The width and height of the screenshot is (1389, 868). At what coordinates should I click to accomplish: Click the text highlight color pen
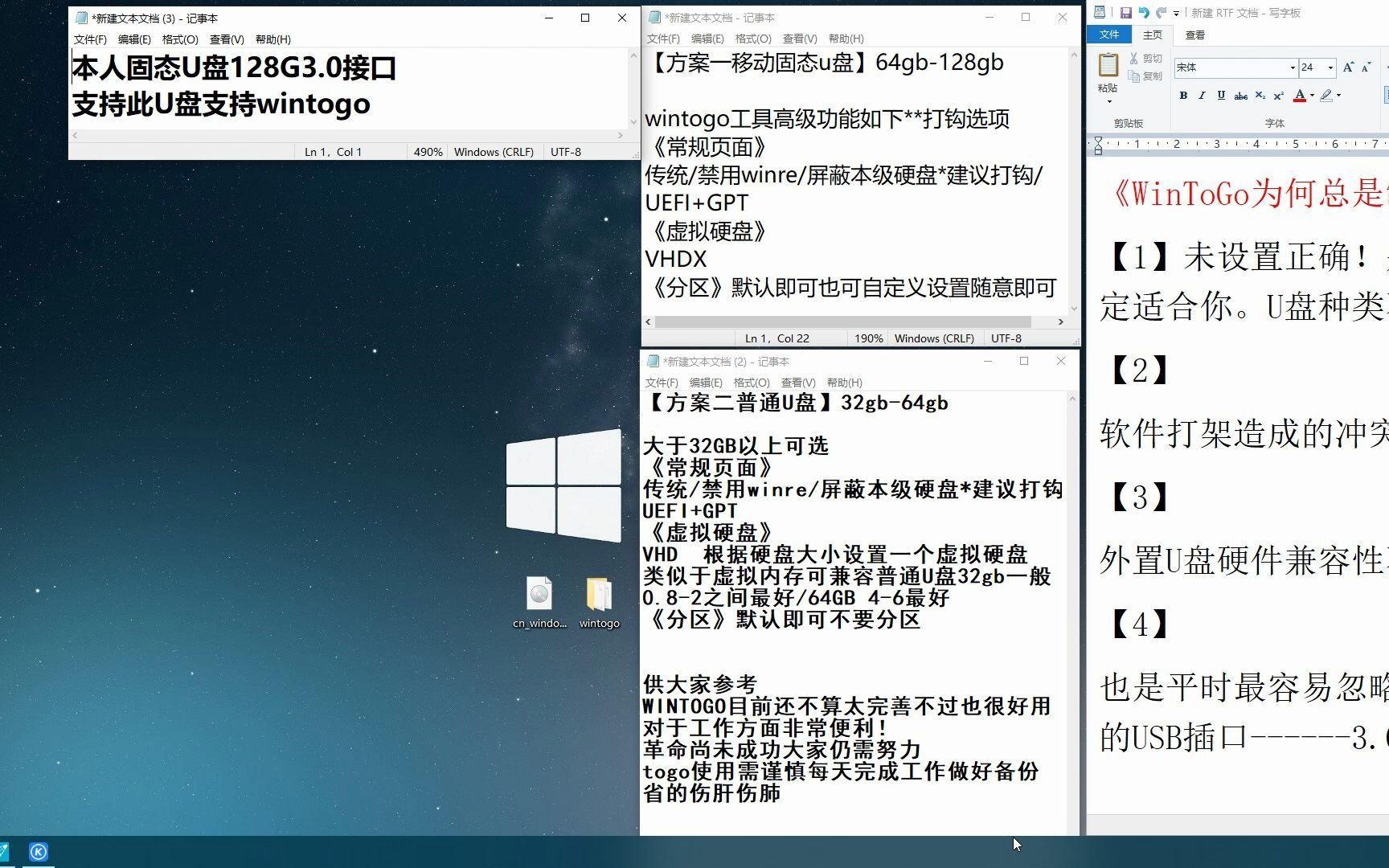(1326, 96)
